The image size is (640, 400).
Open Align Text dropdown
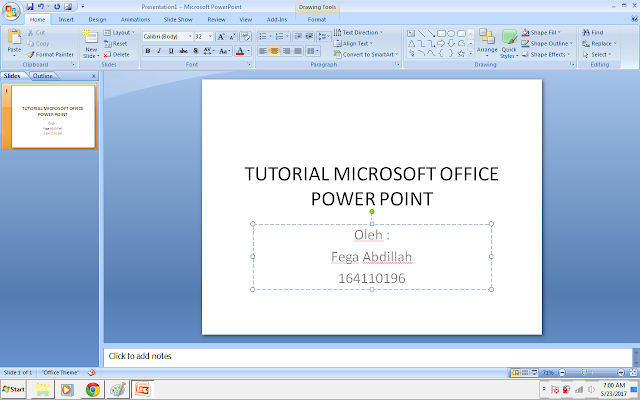353,43
